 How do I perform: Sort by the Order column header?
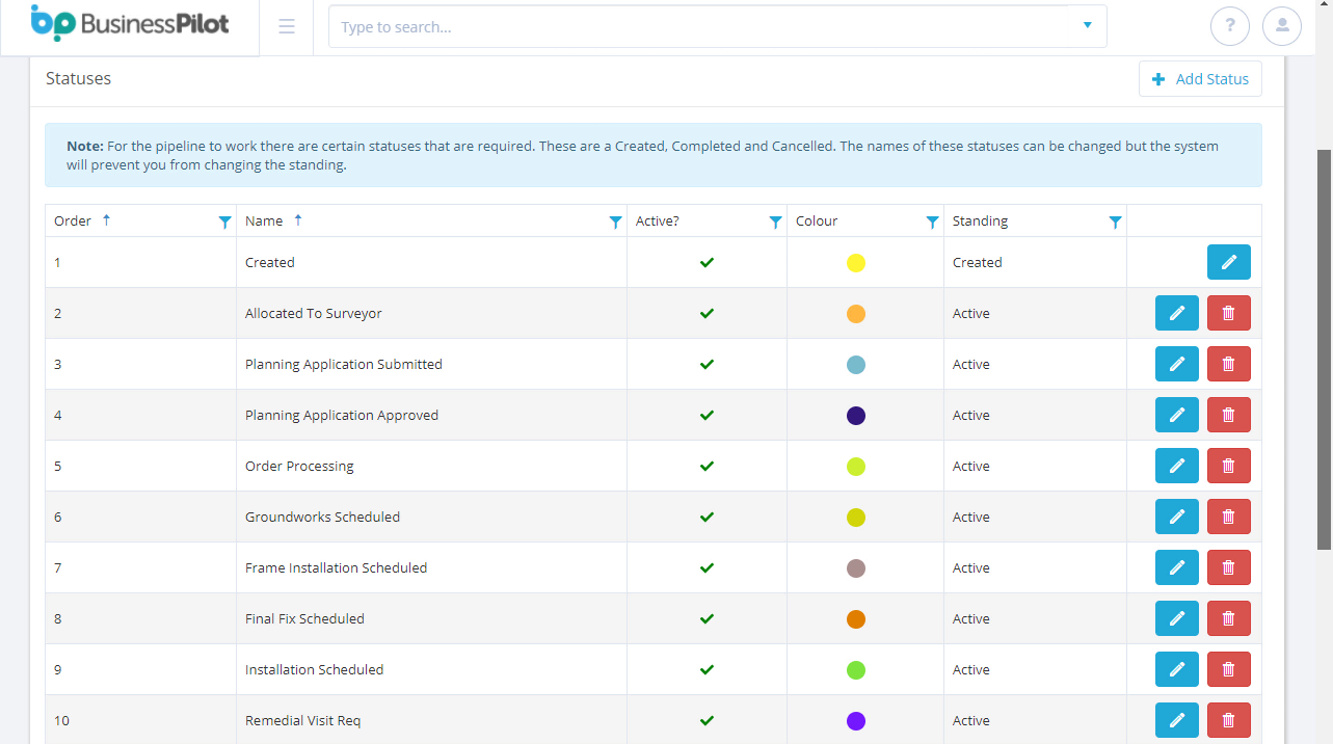[x=73, y=221]
